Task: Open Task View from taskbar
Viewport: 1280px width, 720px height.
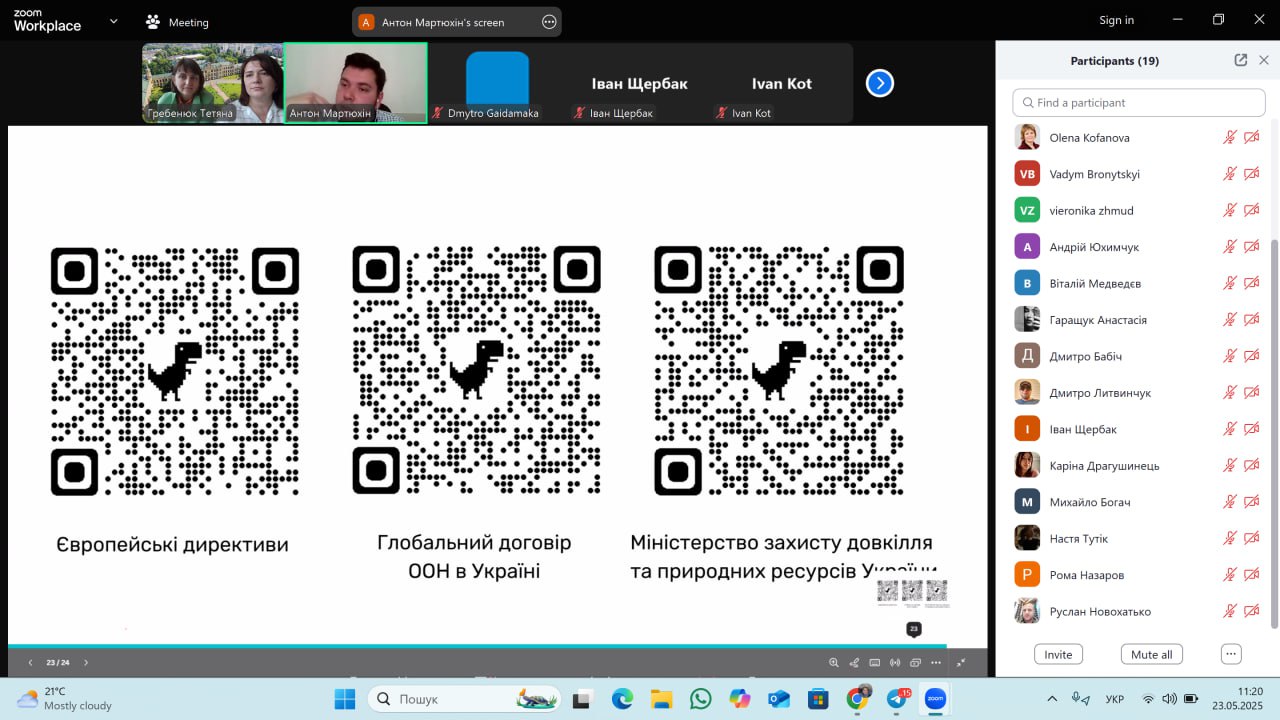Action: click(583, 699)
